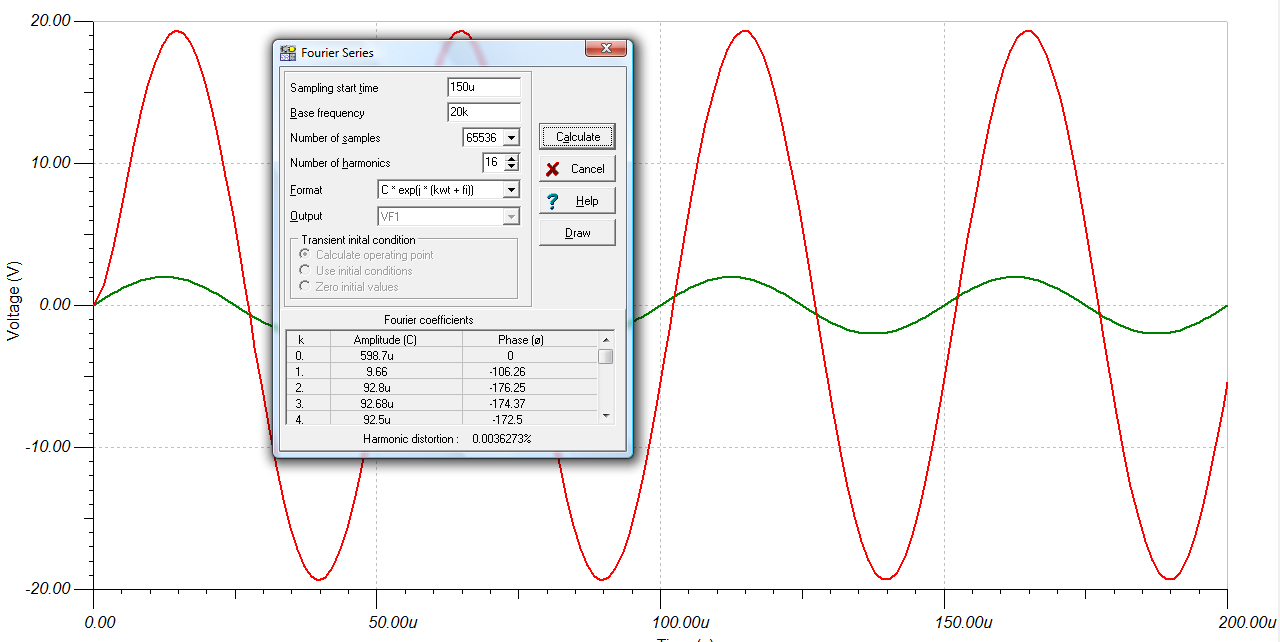Click the Sampling start time field
Viewport: 1280px width, 642px height.
[x=484, y=87]
